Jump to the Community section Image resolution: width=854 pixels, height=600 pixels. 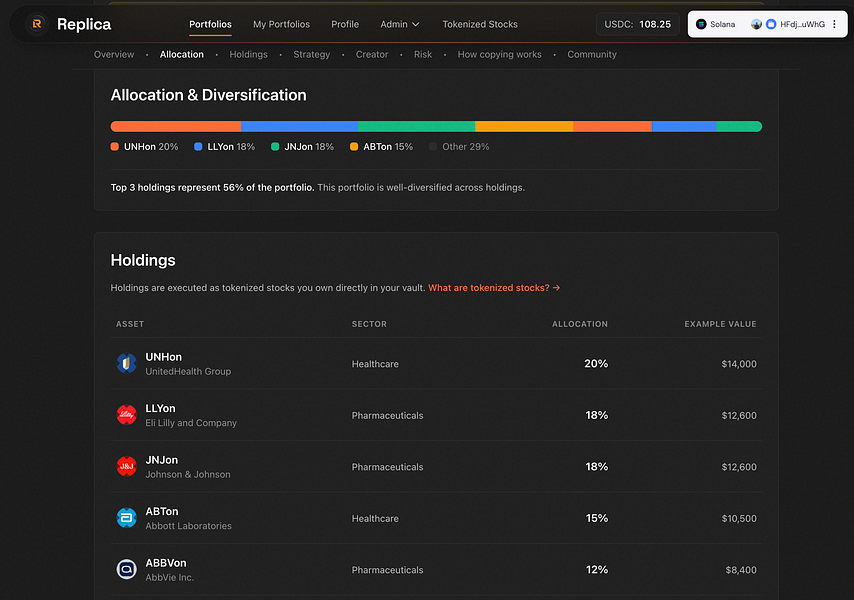[x=592, y=54]
